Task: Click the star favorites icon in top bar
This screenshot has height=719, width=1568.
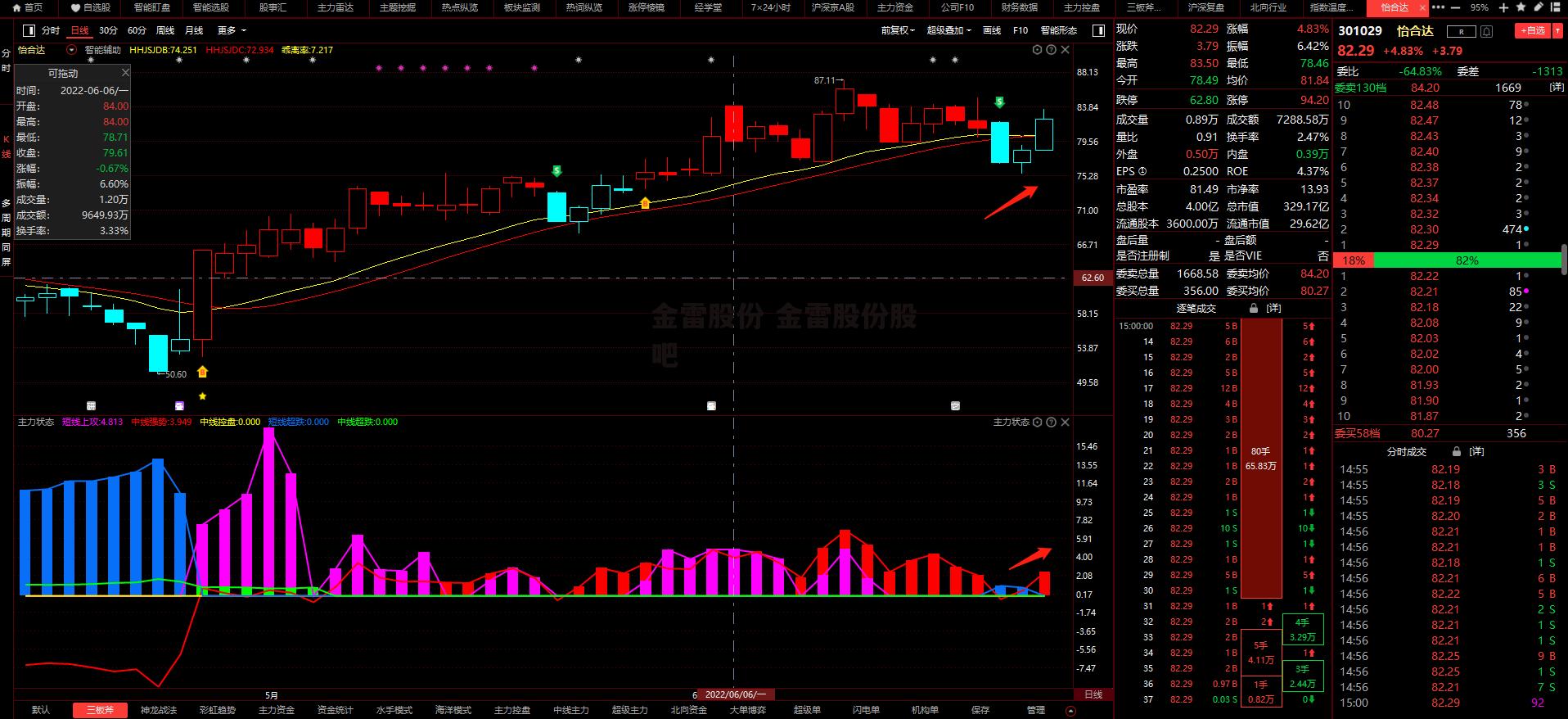Action: 1521,7
